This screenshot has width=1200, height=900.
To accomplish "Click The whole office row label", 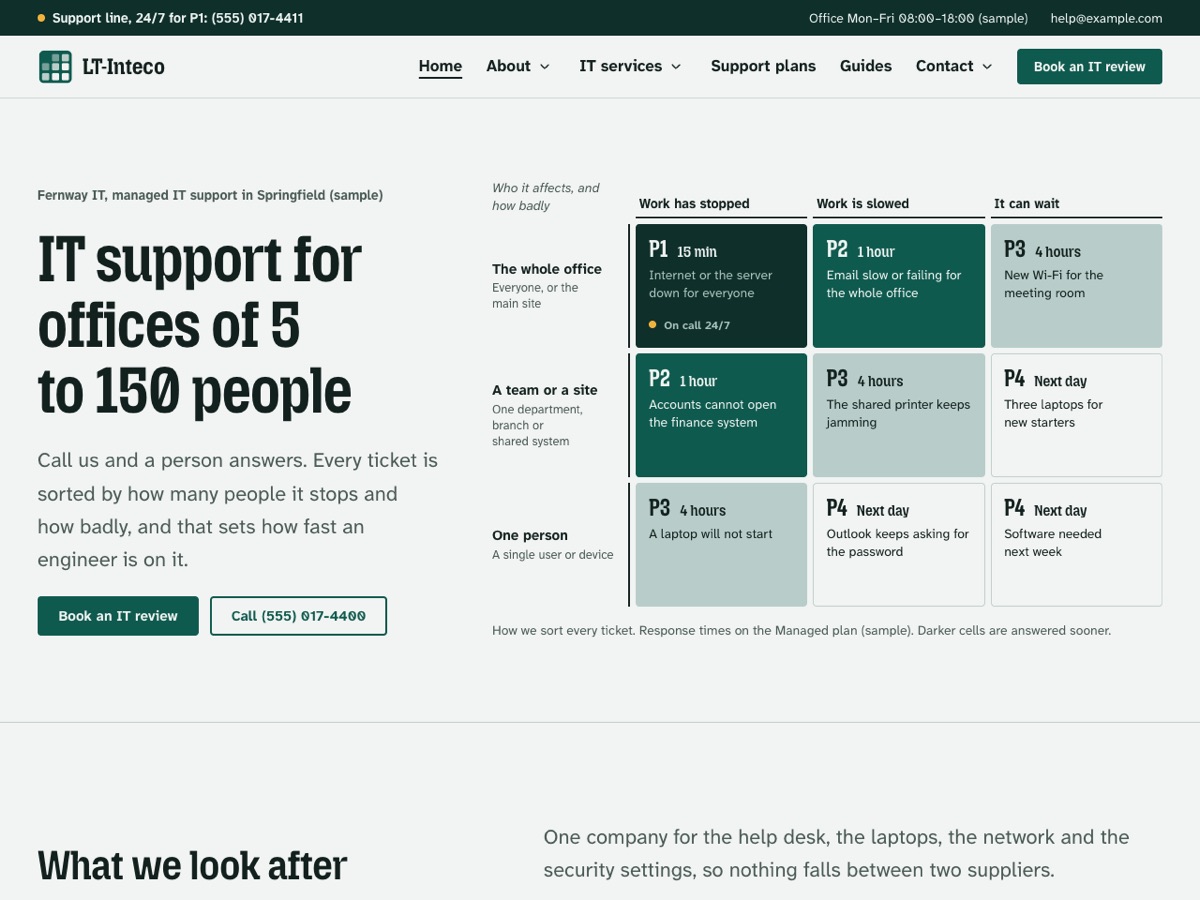I will coord(547,269).
